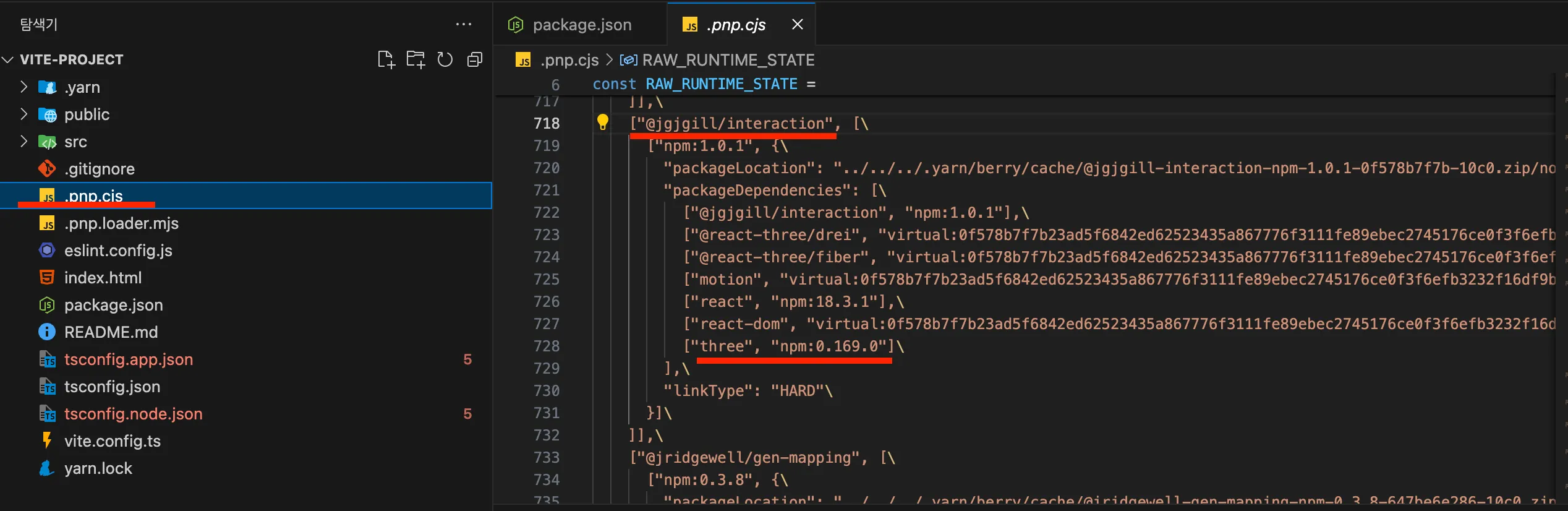The height and width of the screenshot is (511, 1568).
Task: Click the New File icon in explorer
Action: pos(386,59)
